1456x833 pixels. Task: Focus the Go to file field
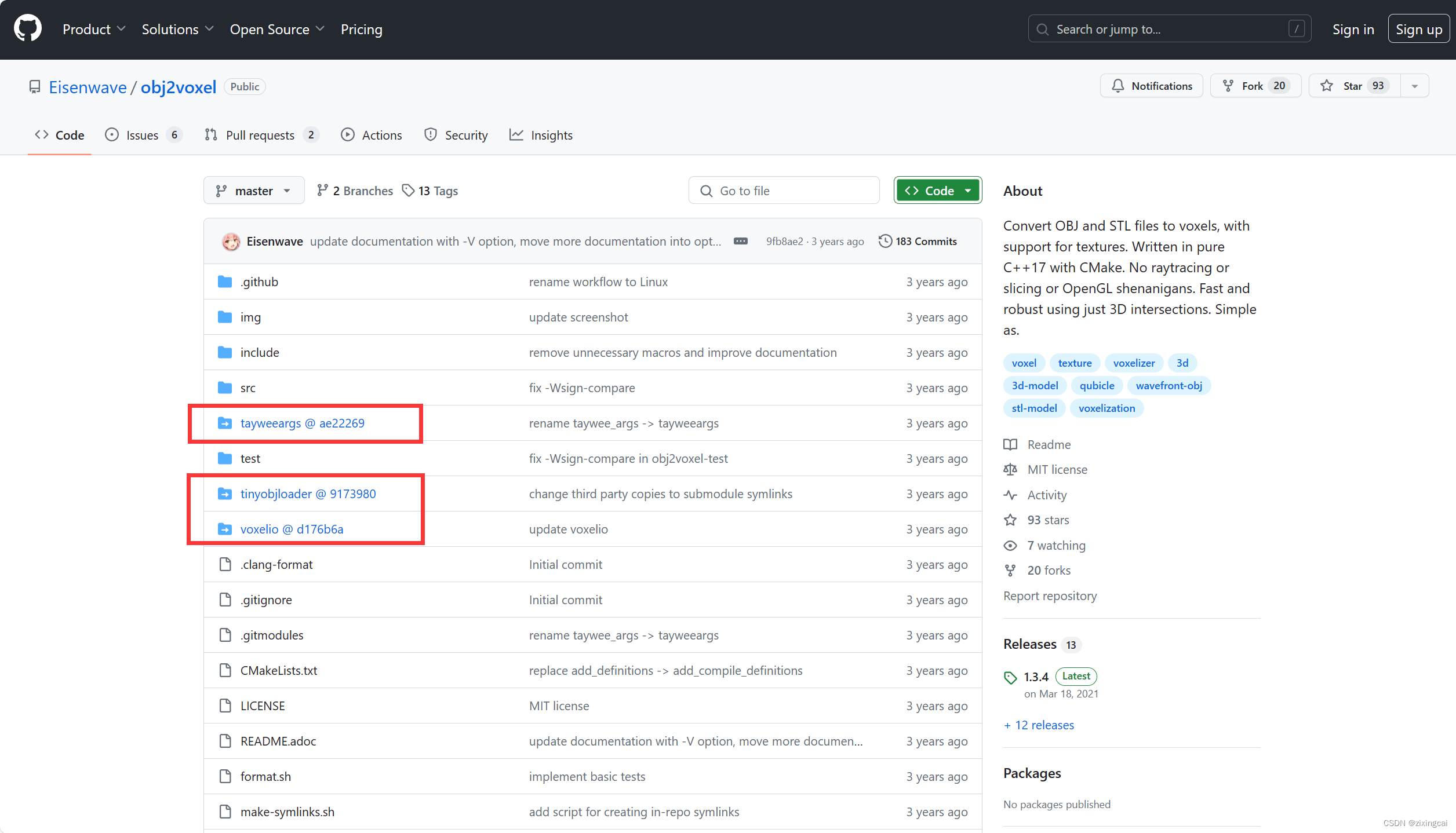click(x=784, y=191)
